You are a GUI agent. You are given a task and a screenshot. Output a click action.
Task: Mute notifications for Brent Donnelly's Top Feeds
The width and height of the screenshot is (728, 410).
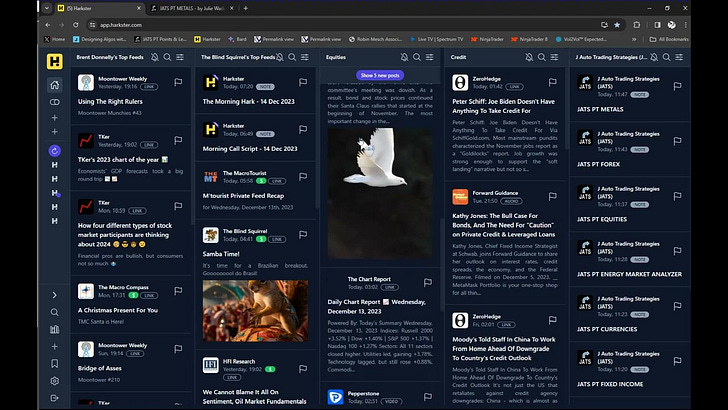click(155, 57)
